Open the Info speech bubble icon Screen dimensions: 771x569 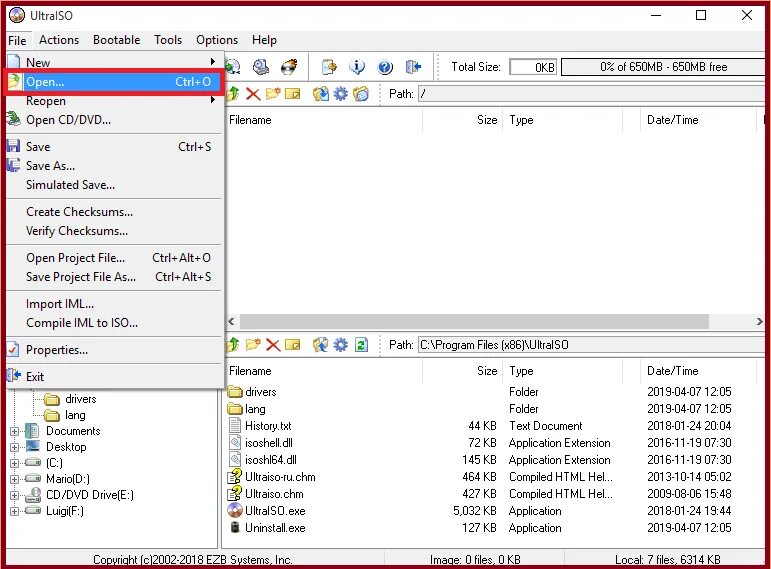coord(357,67)
